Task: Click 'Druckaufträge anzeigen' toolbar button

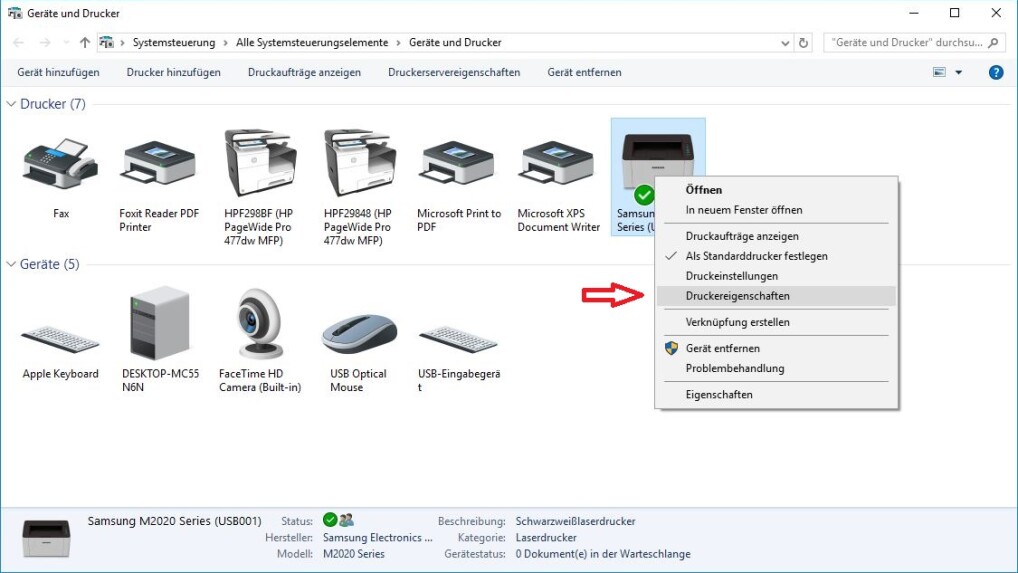Action: (304, 72)
